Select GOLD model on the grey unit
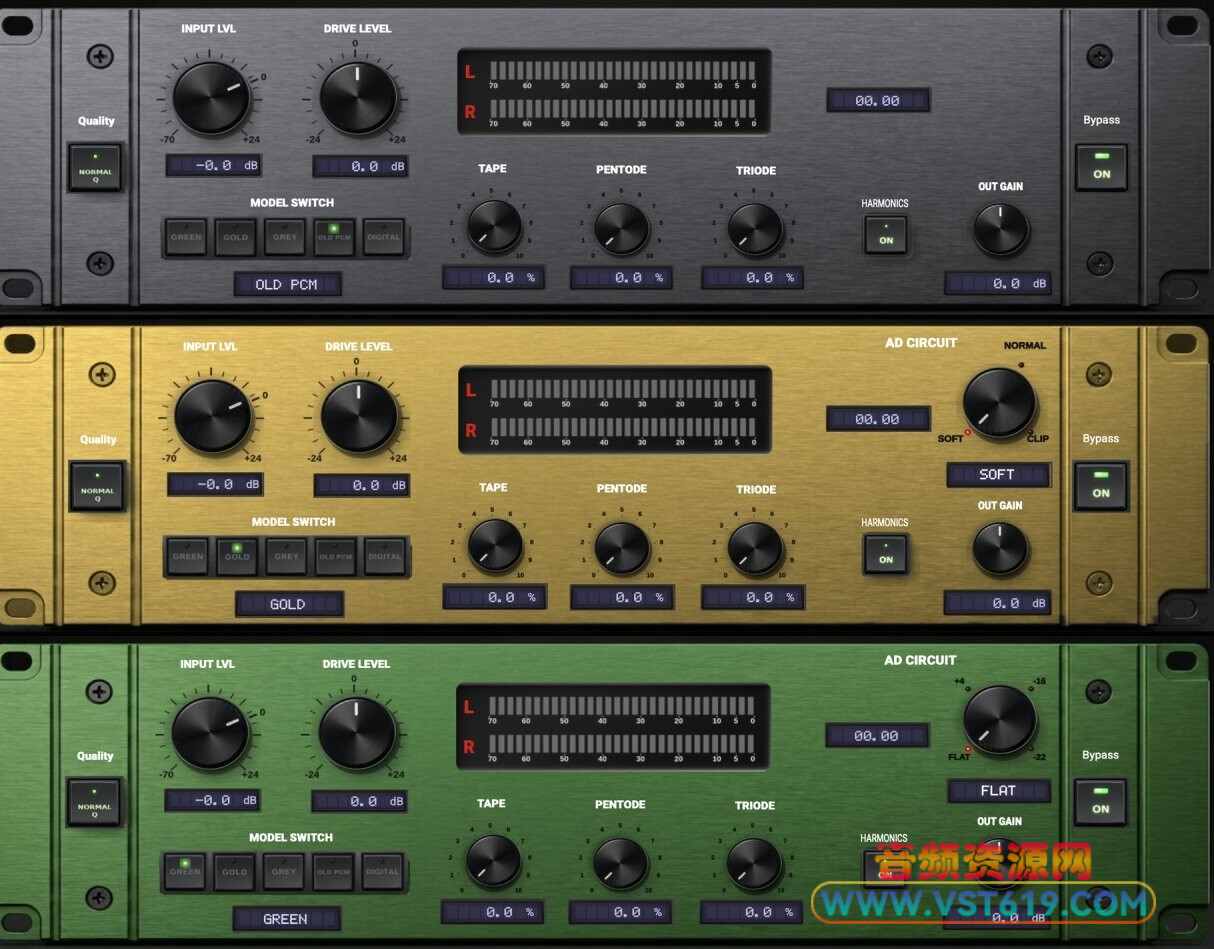This screenshot has width=1214, height=949. coord(235,237)
